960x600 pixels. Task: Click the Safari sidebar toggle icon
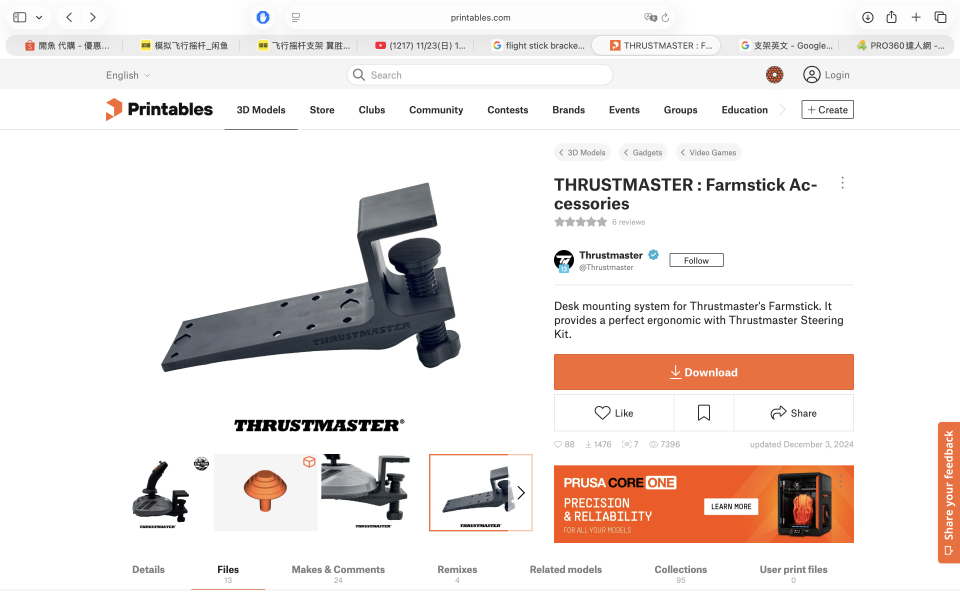[20, 17]
